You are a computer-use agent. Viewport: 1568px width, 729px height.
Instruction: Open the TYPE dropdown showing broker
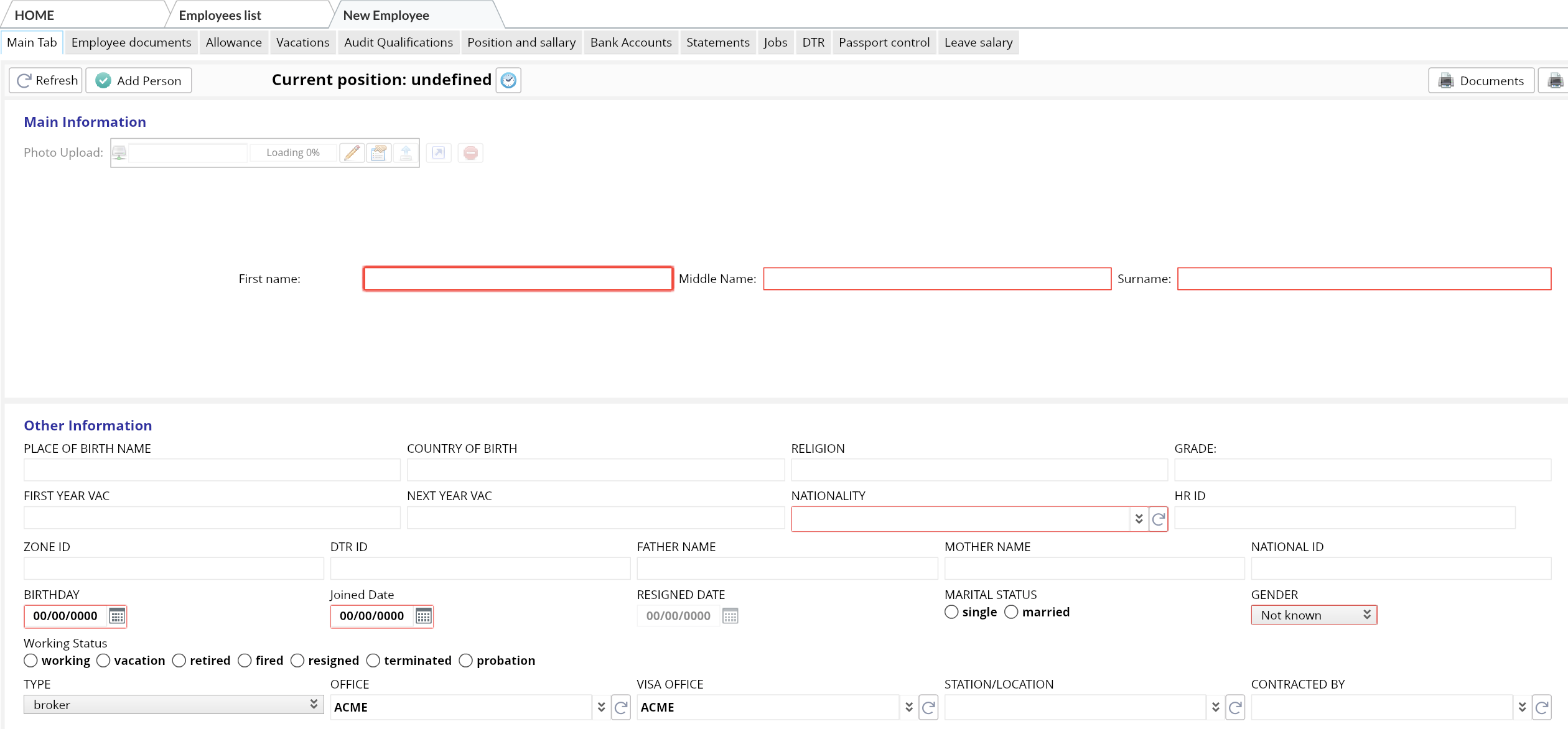[x=173, y=704]
